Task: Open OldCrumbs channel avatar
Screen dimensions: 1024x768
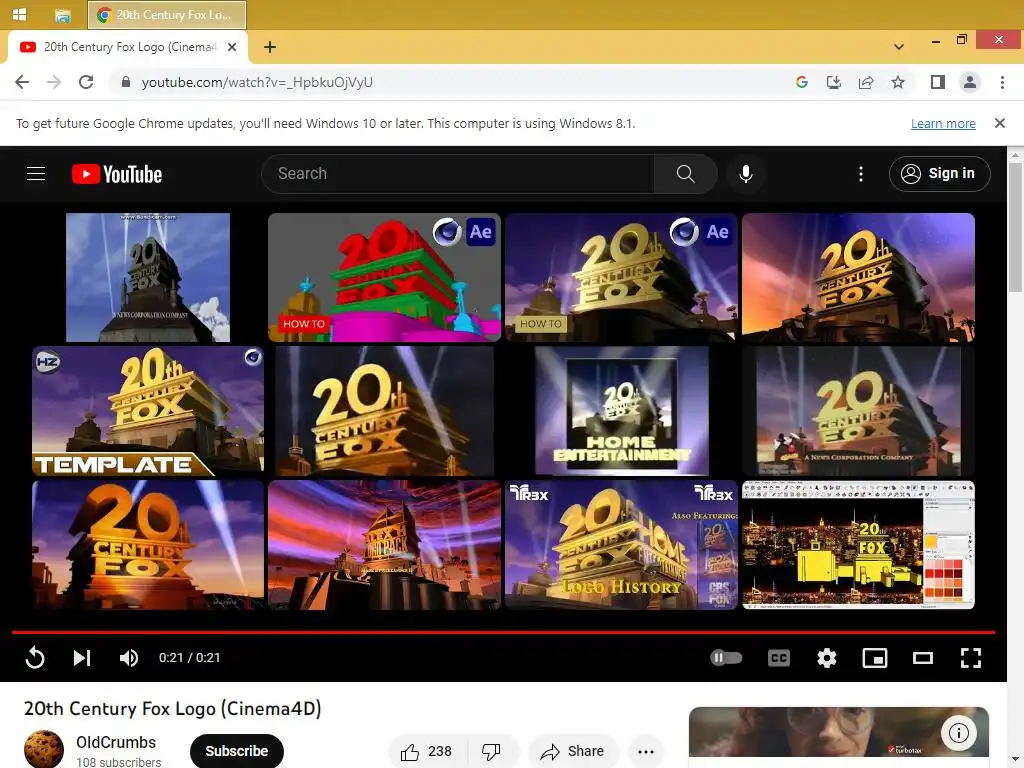Action: click(44, 750)
